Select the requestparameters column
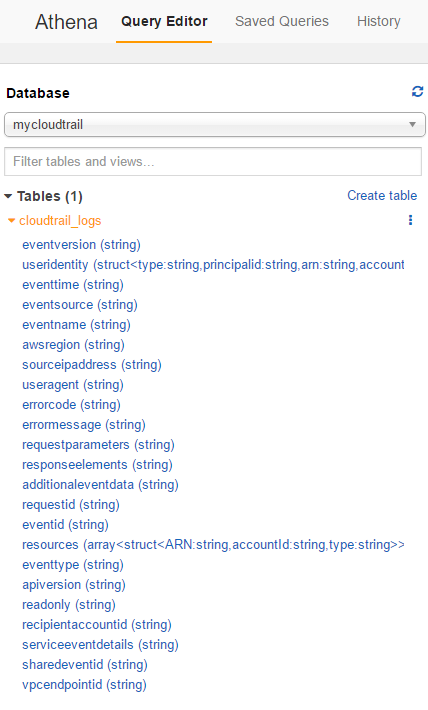Image resolution: width=428 pixels, height=710 pixels. pos(98,445)
